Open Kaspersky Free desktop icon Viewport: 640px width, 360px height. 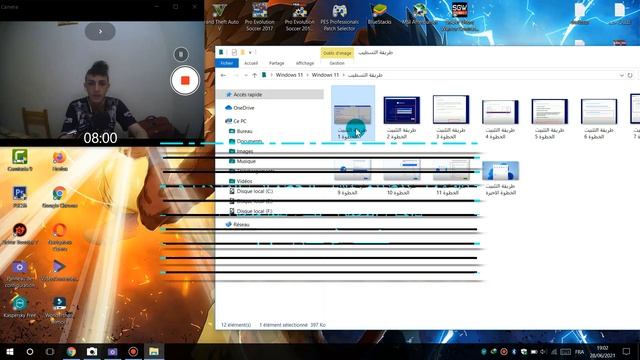point(19,307)
